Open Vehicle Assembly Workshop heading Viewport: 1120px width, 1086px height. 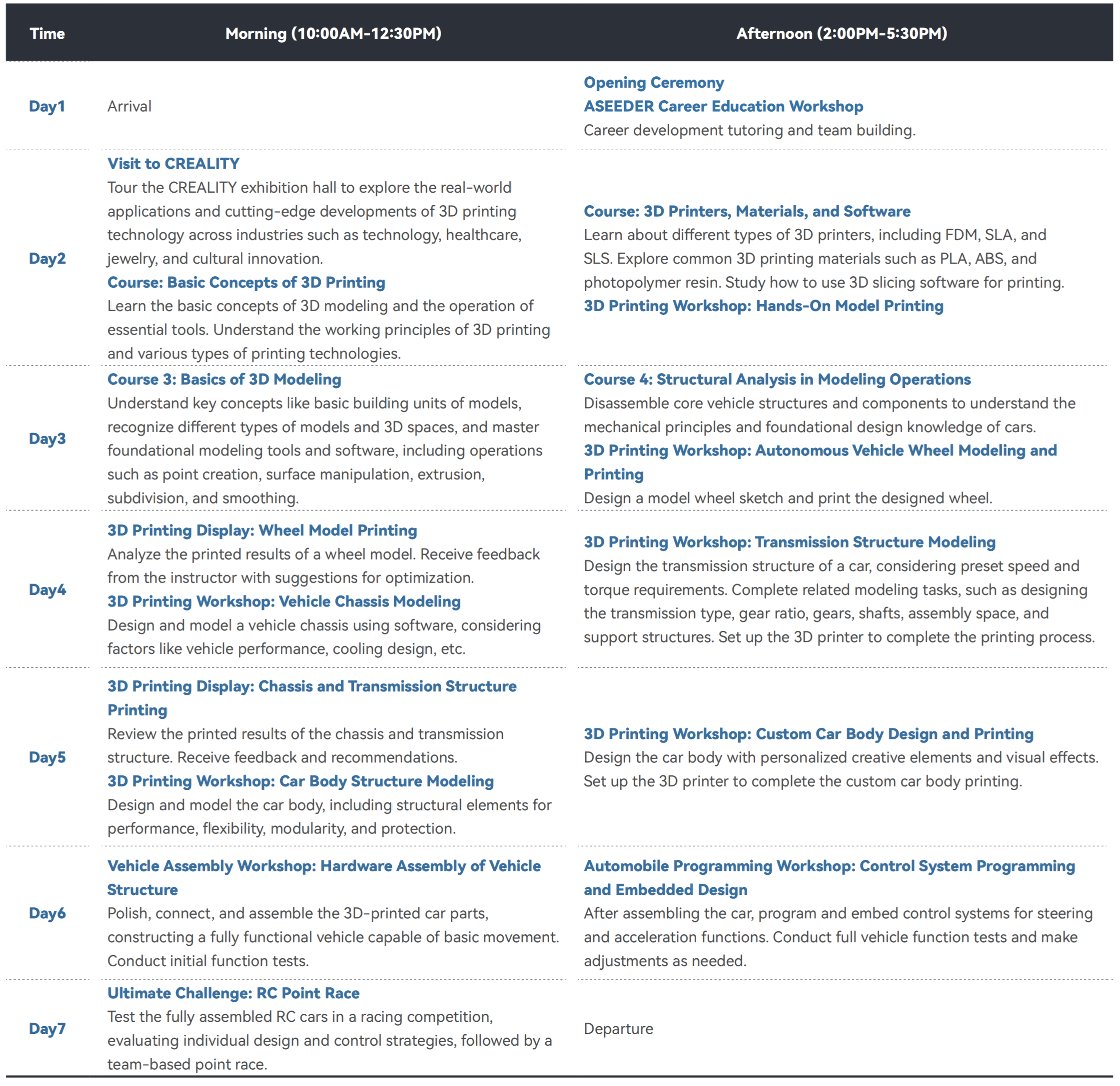click(x=324, y=866)
